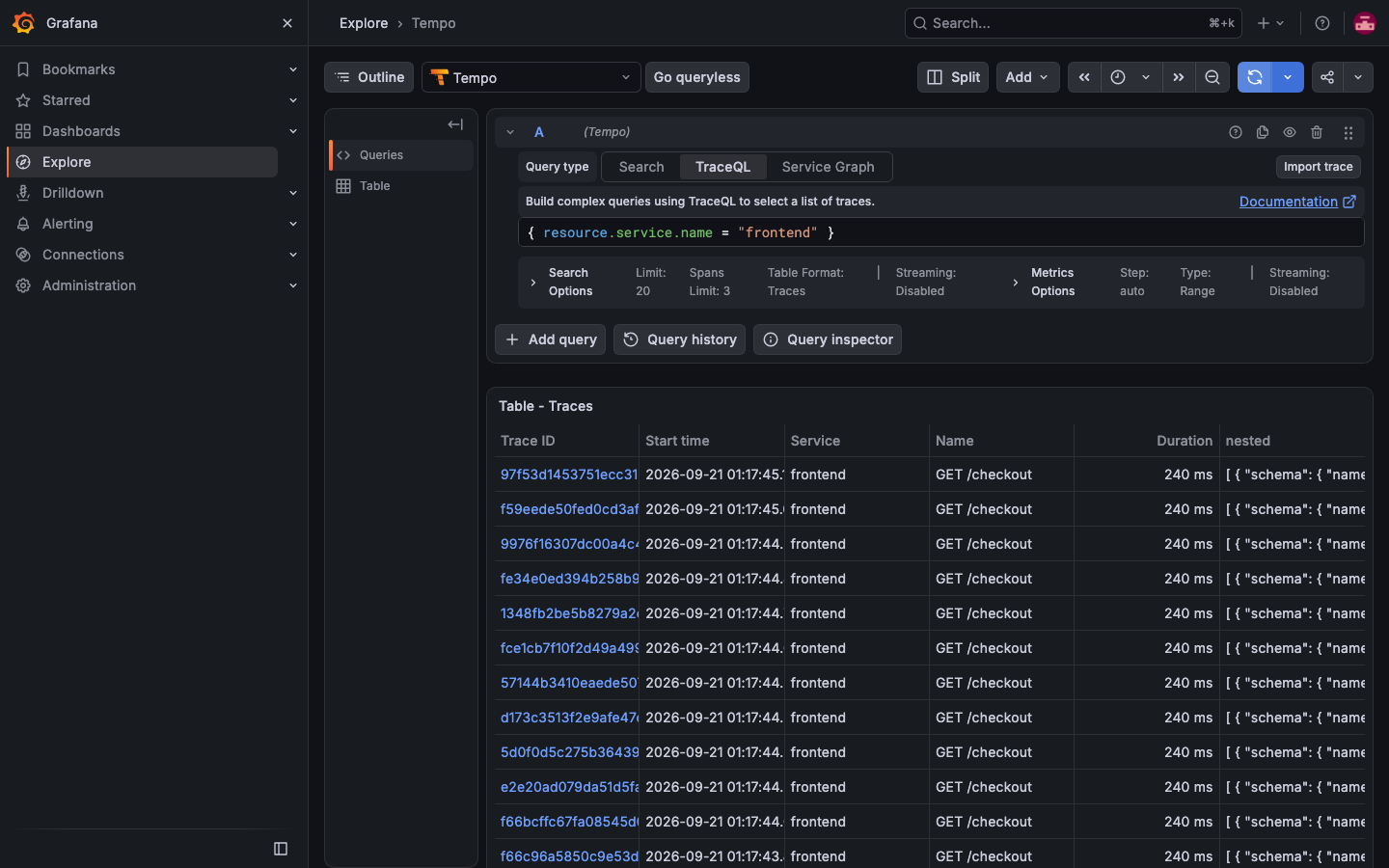Viewport: 1389px width, 868px height.
Task: Open Connections in sidebar
Action: pyautogui.click(x=83, y=255)
